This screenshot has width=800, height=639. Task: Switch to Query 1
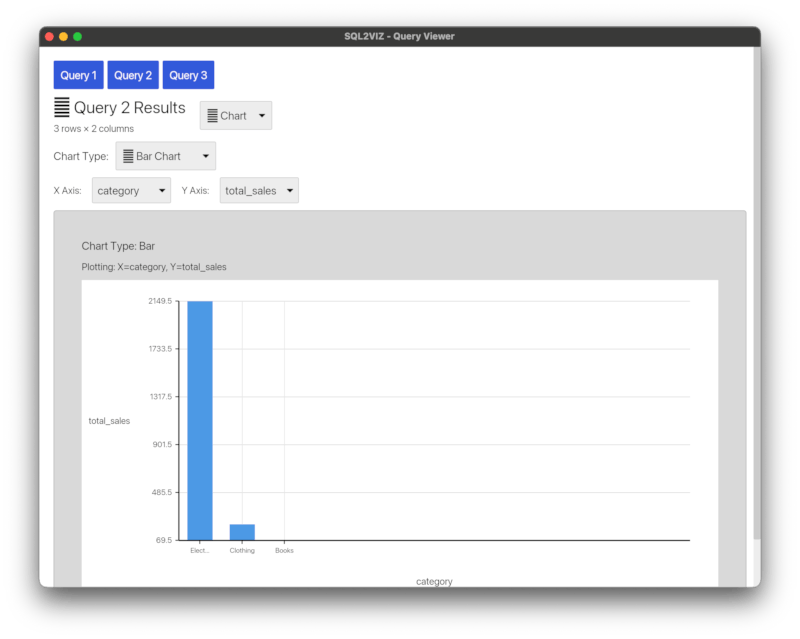click(79, 75)
